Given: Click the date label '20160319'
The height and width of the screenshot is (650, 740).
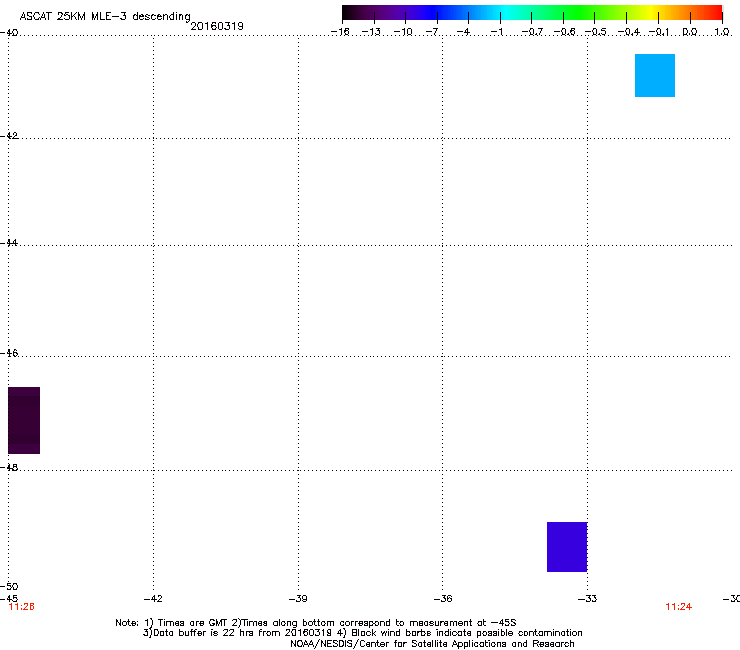Looking at the screenshot, I should 217,26.
